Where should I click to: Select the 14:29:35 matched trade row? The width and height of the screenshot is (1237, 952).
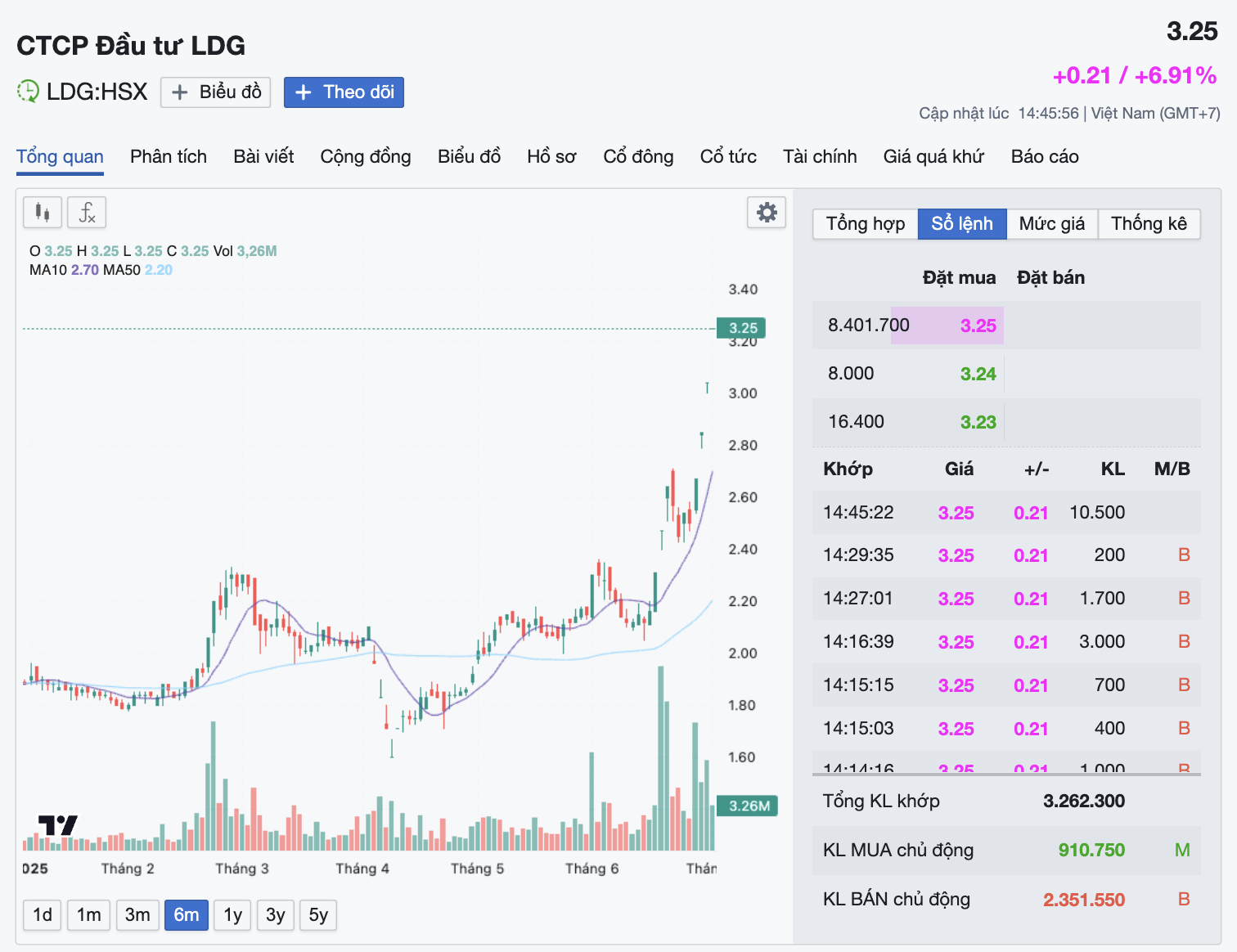[1006, 555]
